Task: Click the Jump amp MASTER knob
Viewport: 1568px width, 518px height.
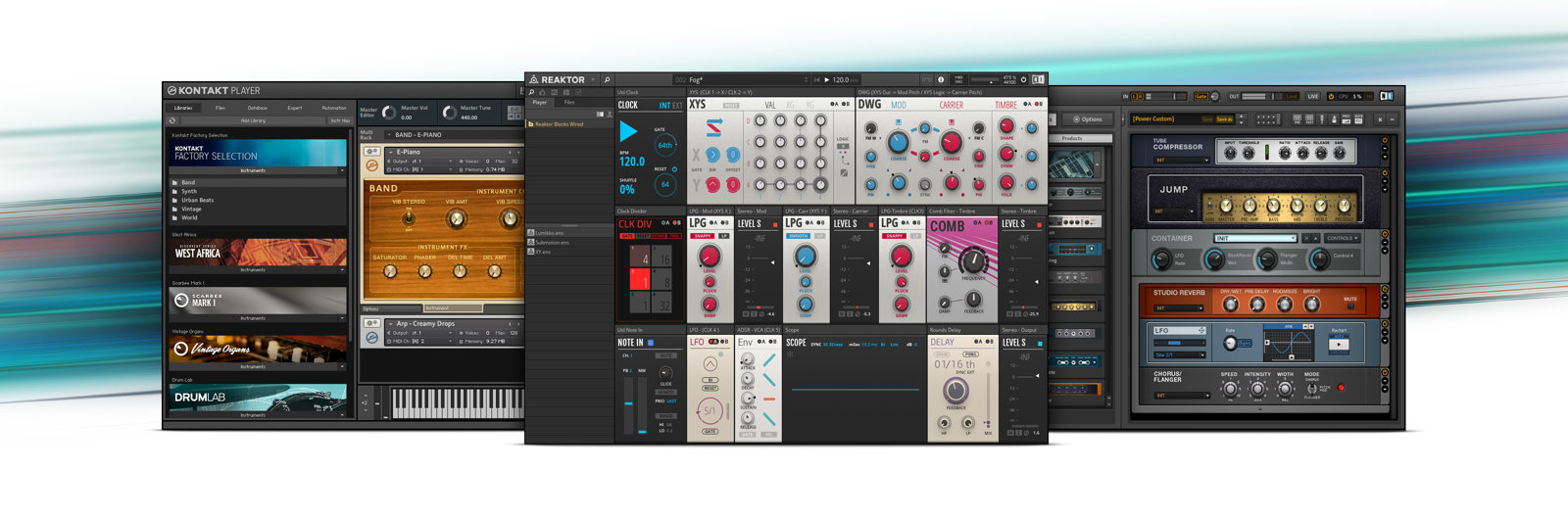Action: coord(1227,207)
